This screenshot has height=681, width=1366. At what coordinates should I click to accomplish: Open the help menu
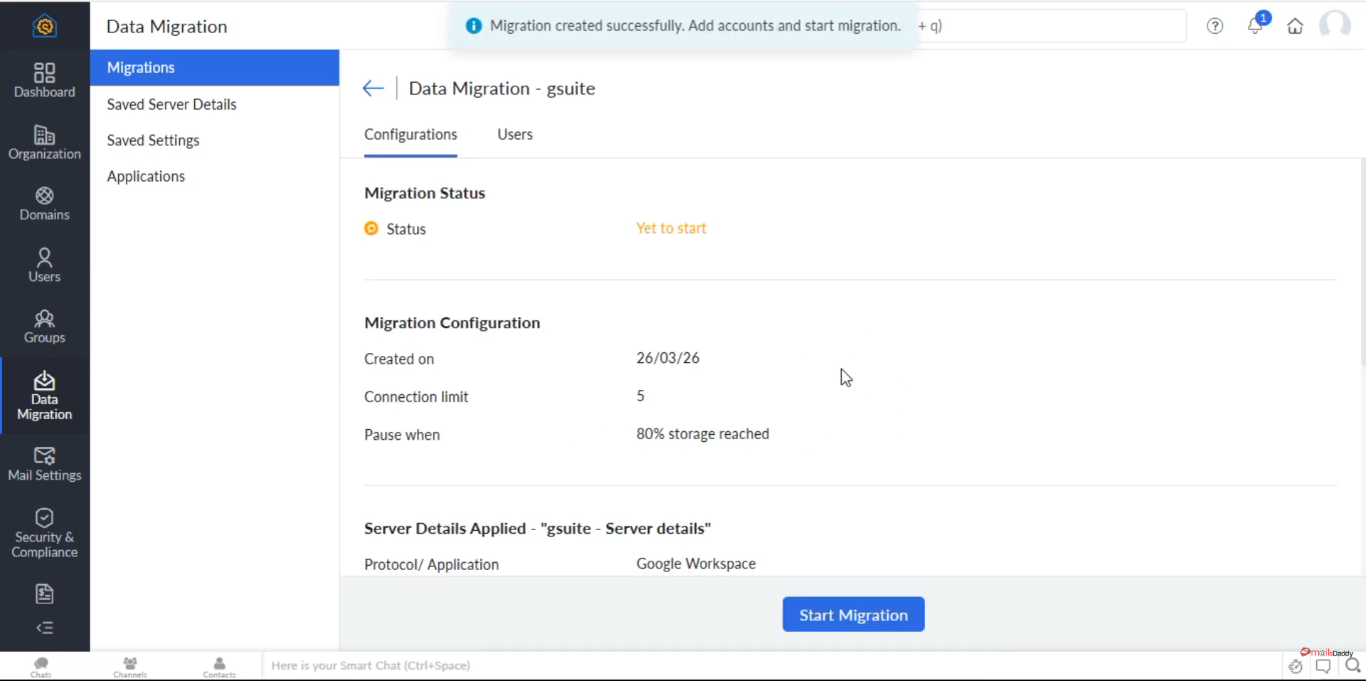pyautogui.click(x=1214, y=26)
